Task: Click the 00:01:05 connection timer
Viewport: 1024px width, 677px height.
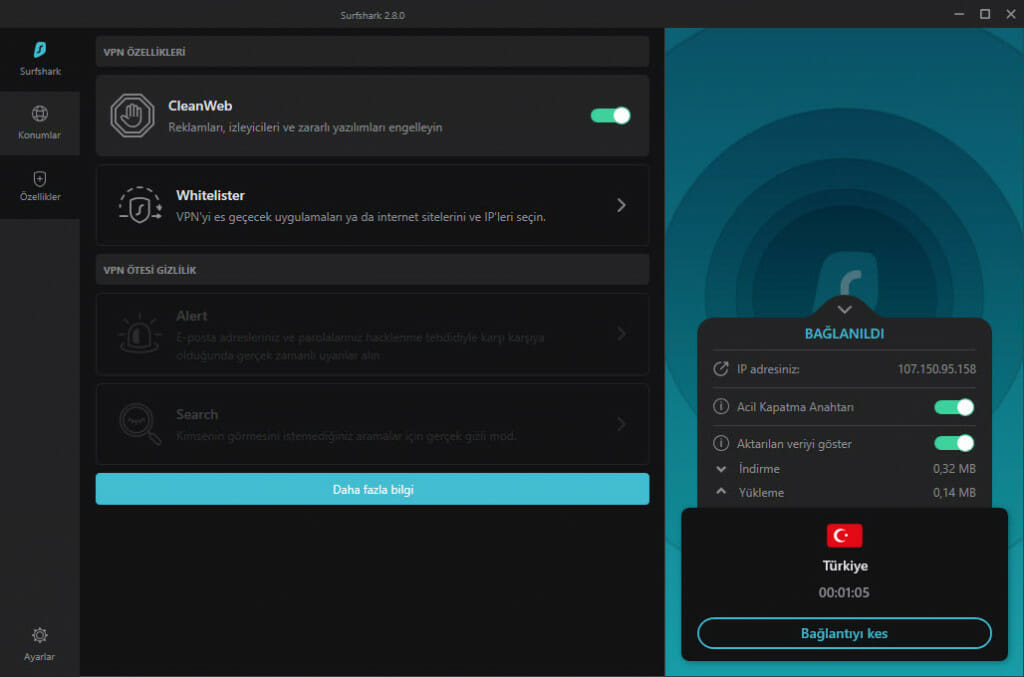Action: tap(844, 593)
